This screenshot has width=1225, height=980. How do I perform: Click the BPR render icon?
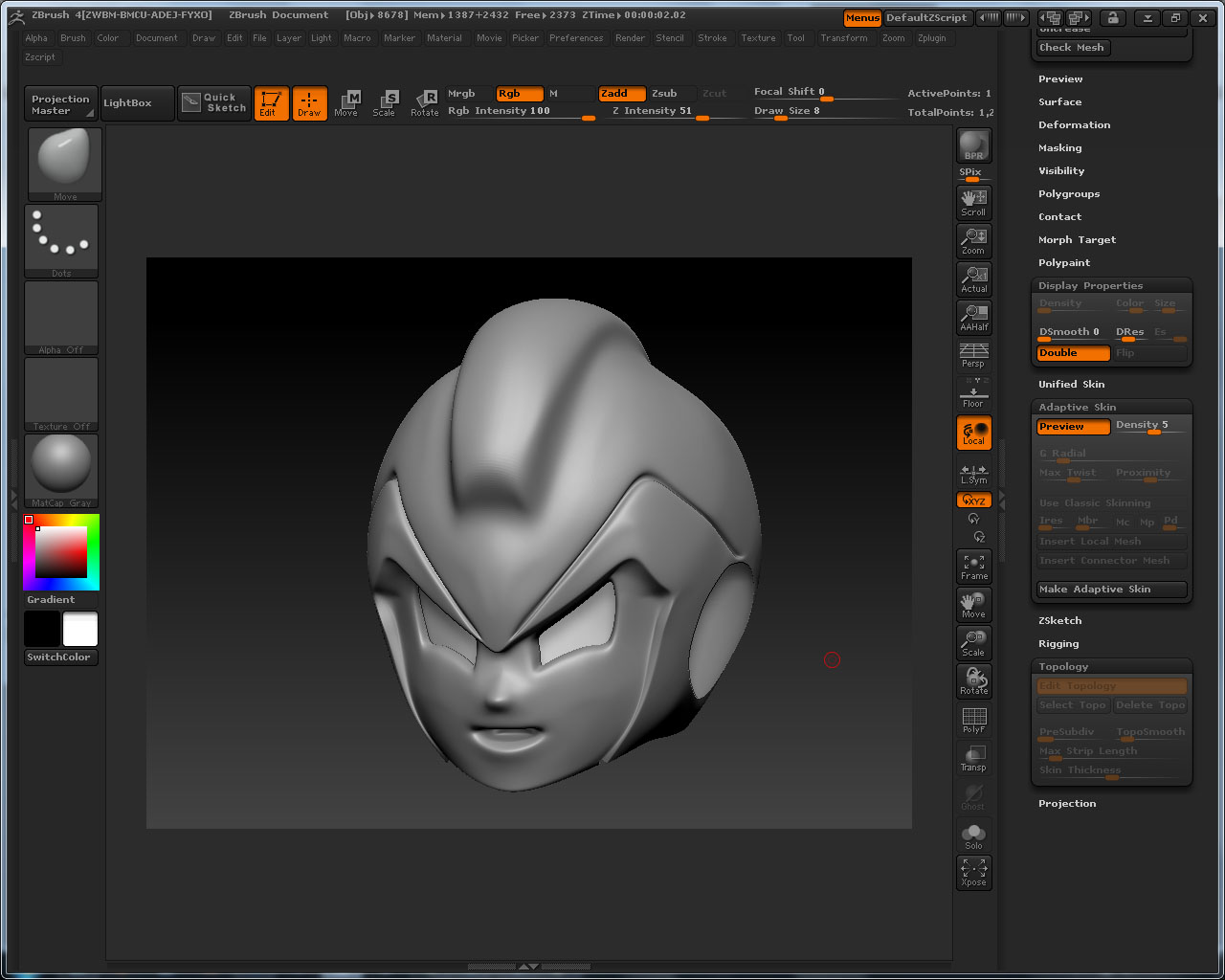click(x=973, y=145)
